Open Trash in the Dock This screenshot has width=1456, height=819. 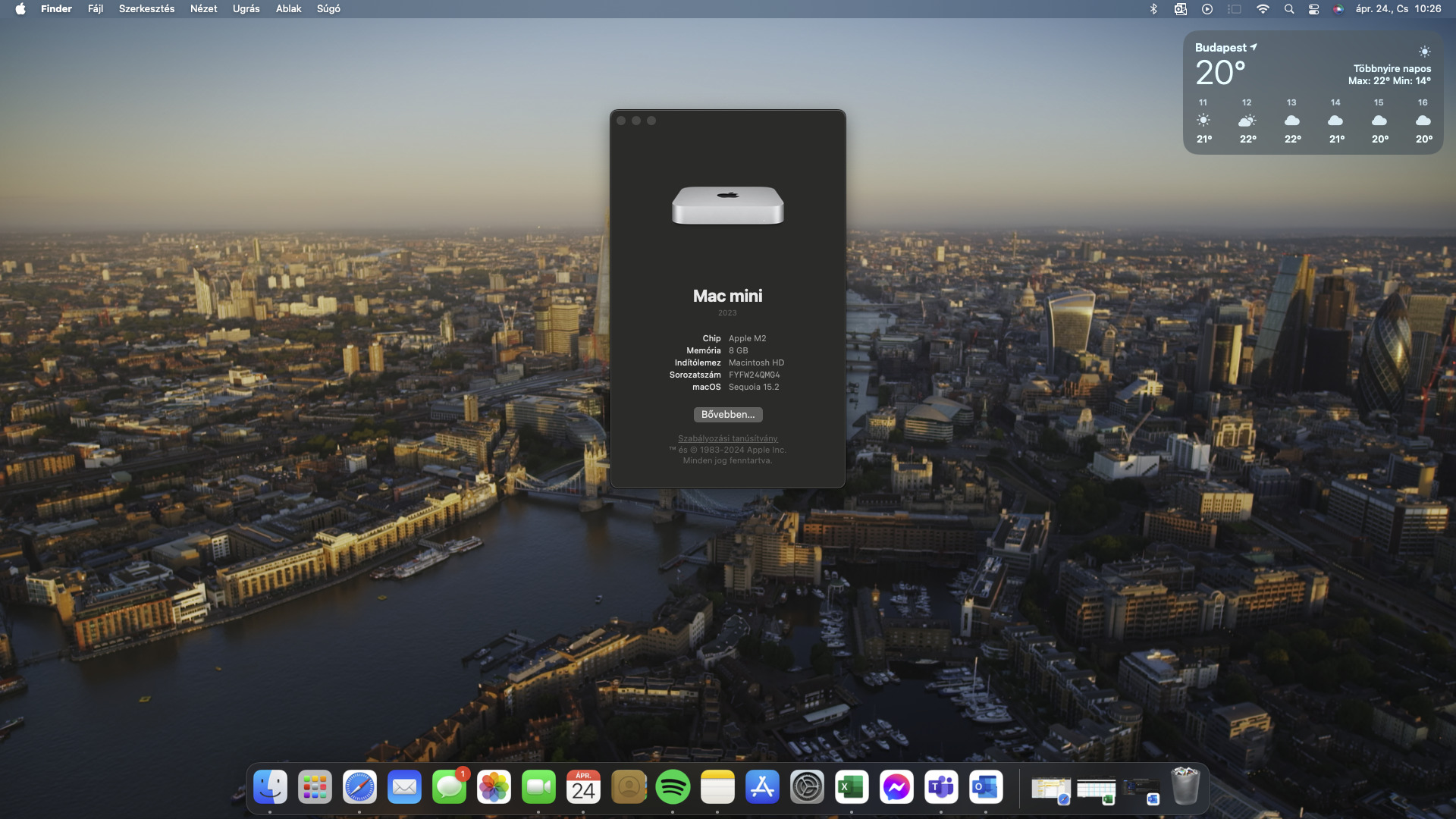[x=1185, y=786]
